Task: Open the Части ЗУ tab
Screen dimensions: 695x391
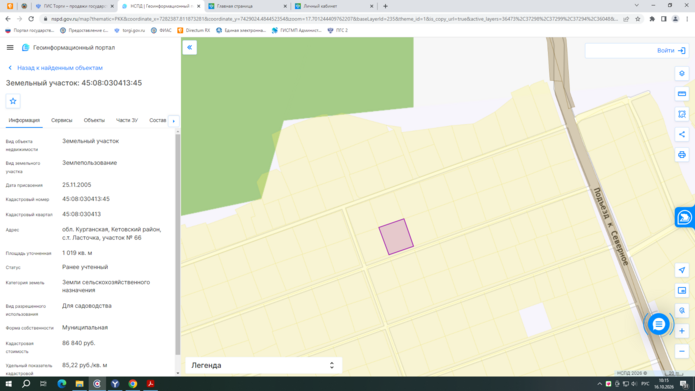Action: pos(127,120)
